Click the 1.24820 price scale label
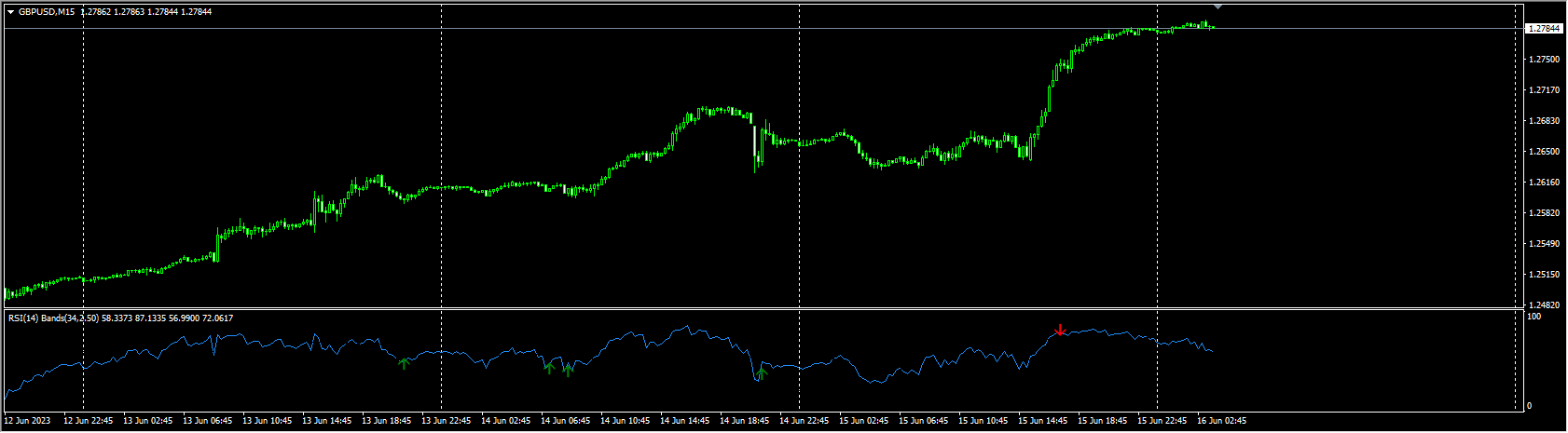 pos(1544,305)
